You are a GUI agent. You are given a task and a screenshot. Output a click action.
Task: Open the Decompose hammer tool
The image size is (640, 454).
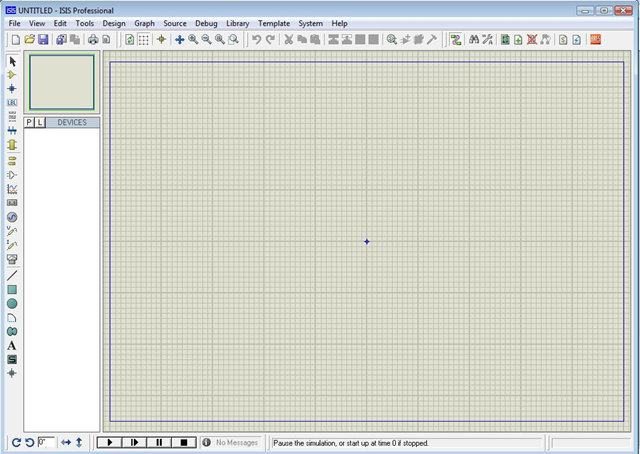point(432,40)
